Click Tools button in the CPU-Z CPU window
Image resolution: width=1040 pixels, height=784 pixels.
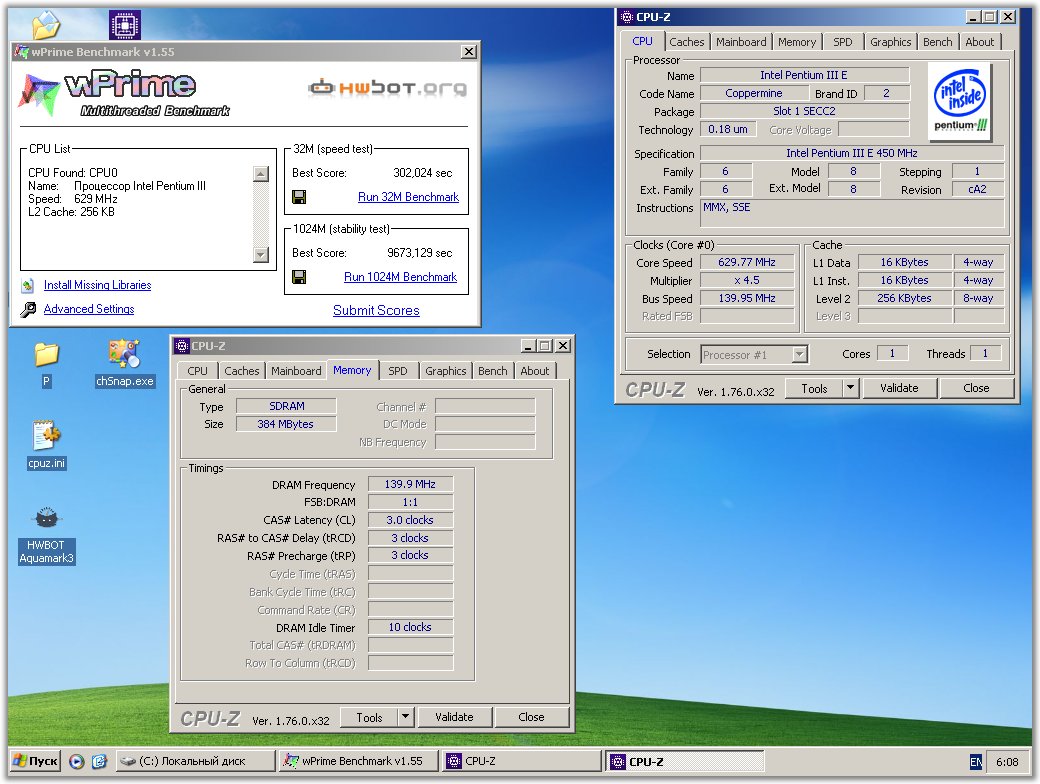[x=814, y=388]
